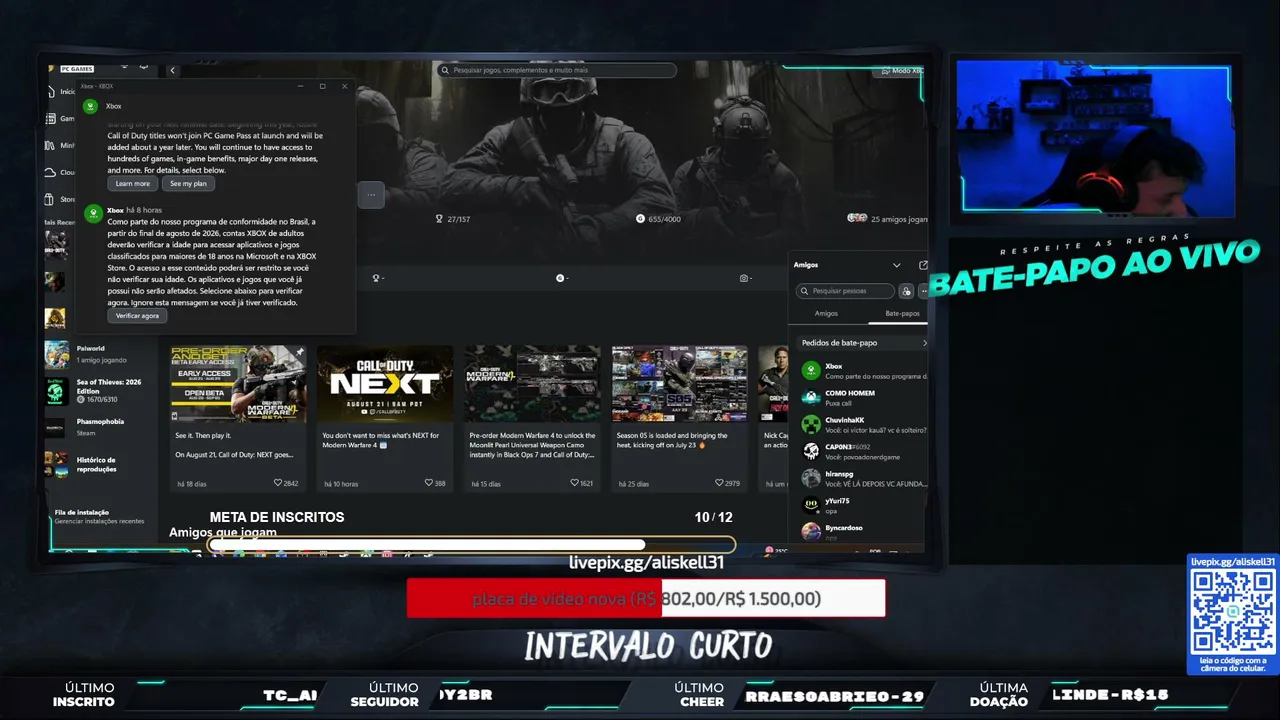Open the Cloud gaming sidebar icon
The width and height of the screenshot is (1280, 720).
[51, 173]
